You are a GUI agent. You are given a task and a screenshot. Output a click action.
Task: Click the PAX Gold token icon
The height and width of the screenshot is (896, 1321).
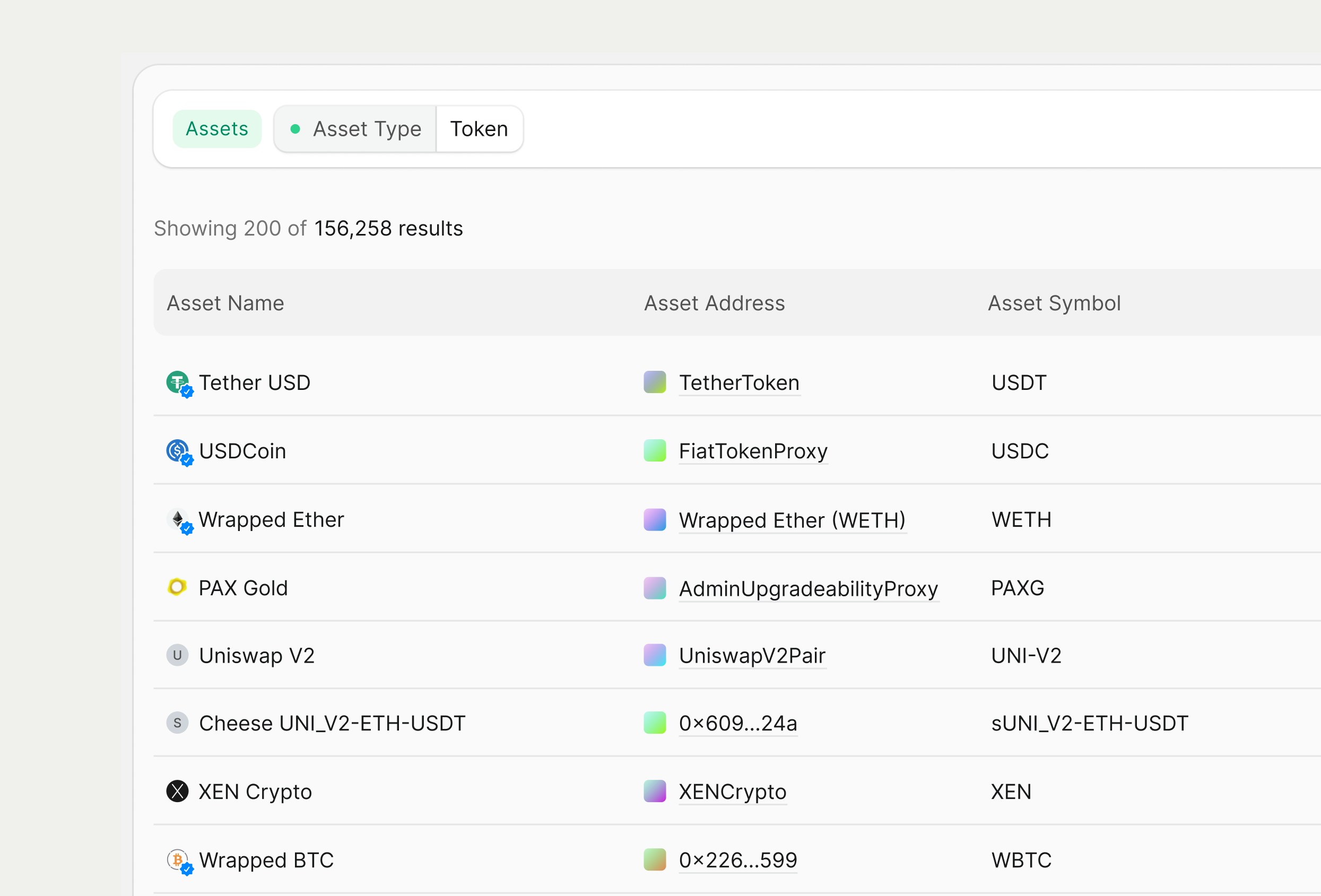point(177,587)
